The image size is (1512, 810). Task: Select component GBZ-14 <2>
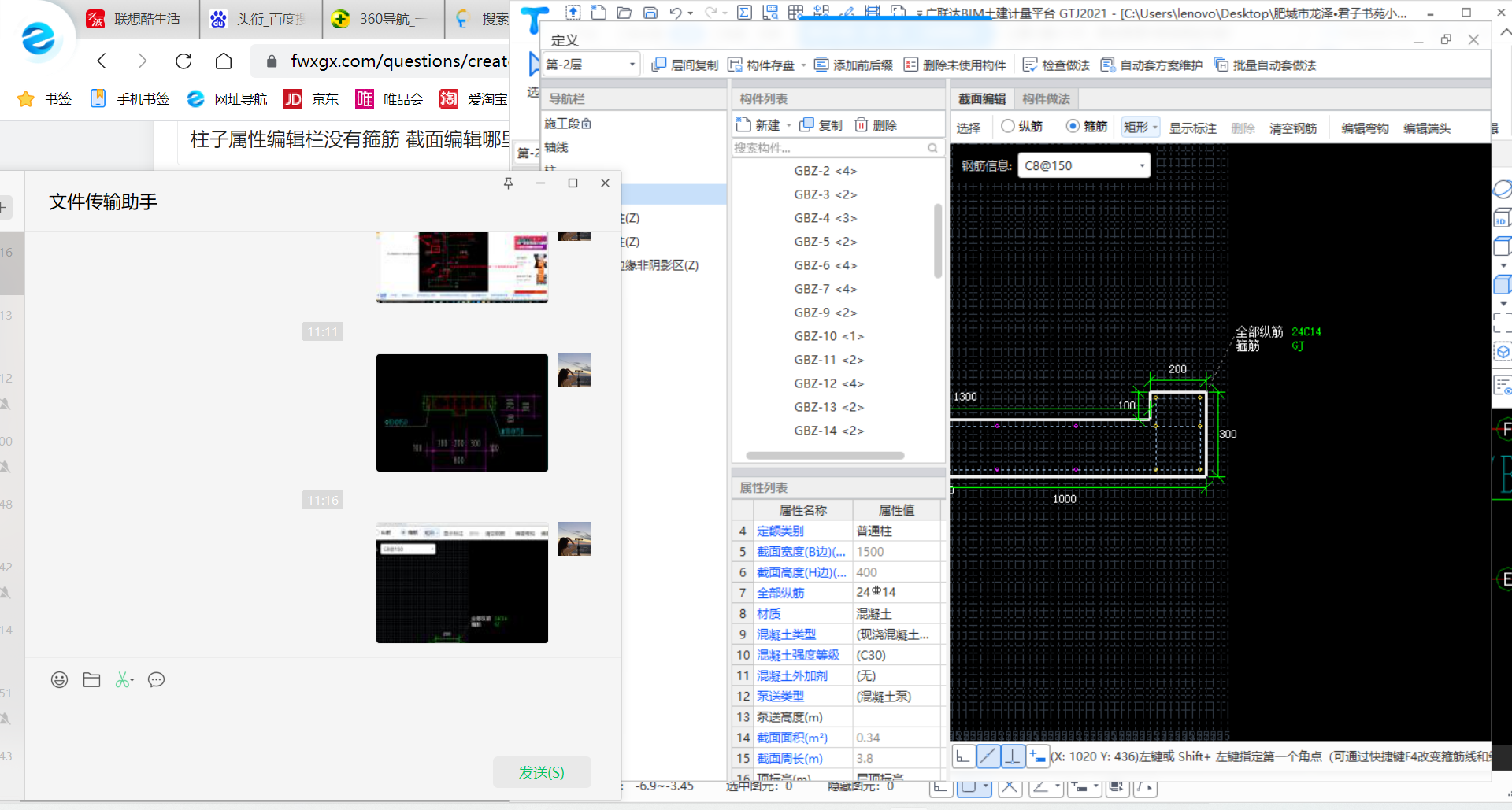(828, 431)
